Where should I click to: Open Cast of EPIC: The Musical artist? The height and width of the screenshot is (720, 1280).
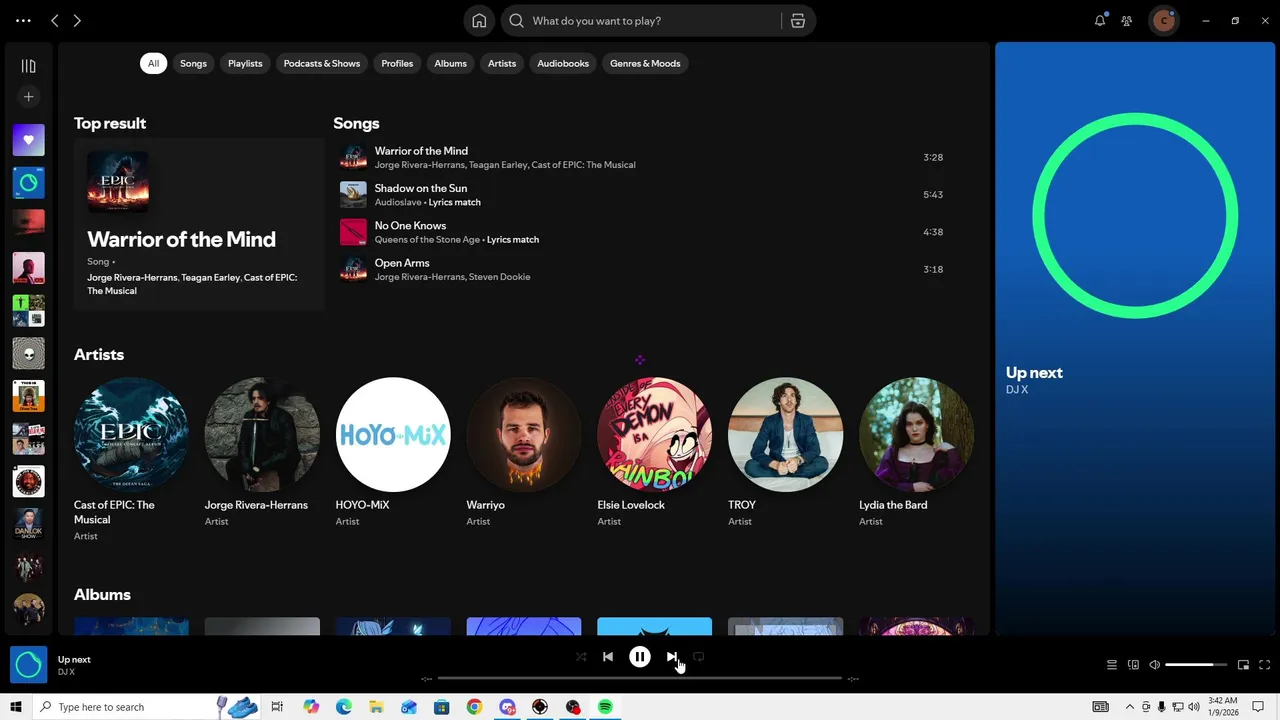[131, 460]
